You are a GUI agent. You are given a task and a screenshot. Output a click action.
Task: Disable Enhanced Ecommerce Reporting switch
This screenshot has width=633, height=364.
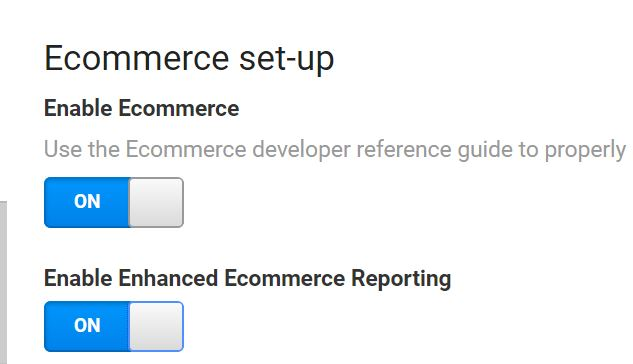point(114,326)
